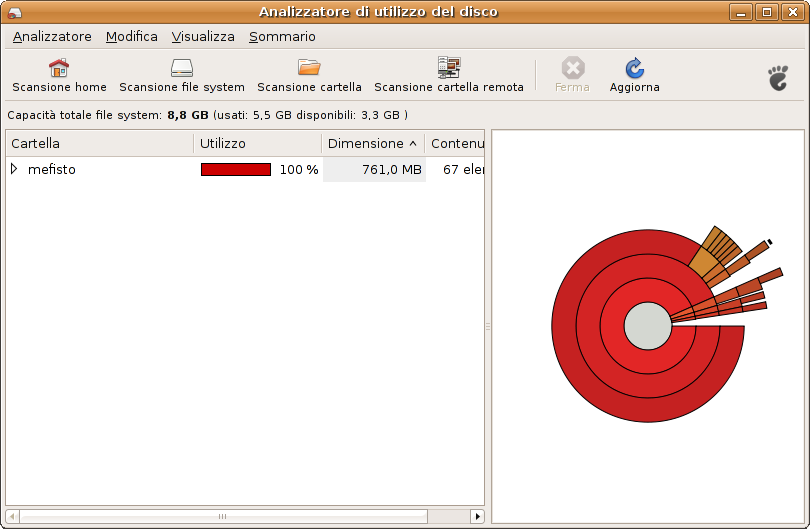810x529 pixels.
Task: Sort by Dimensione column header
Action: tap(372, 144)
